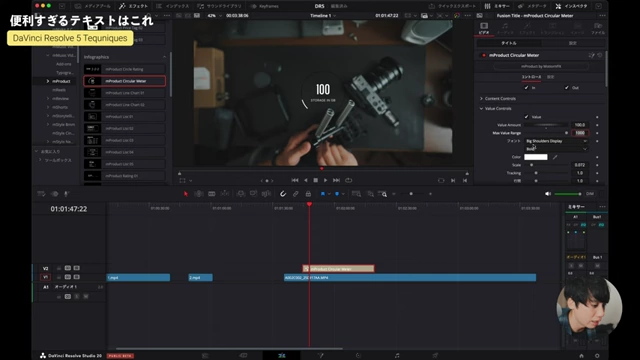Switch to inspector Audio tab
This screenshot has width=640, height=360.
[505, 28]
